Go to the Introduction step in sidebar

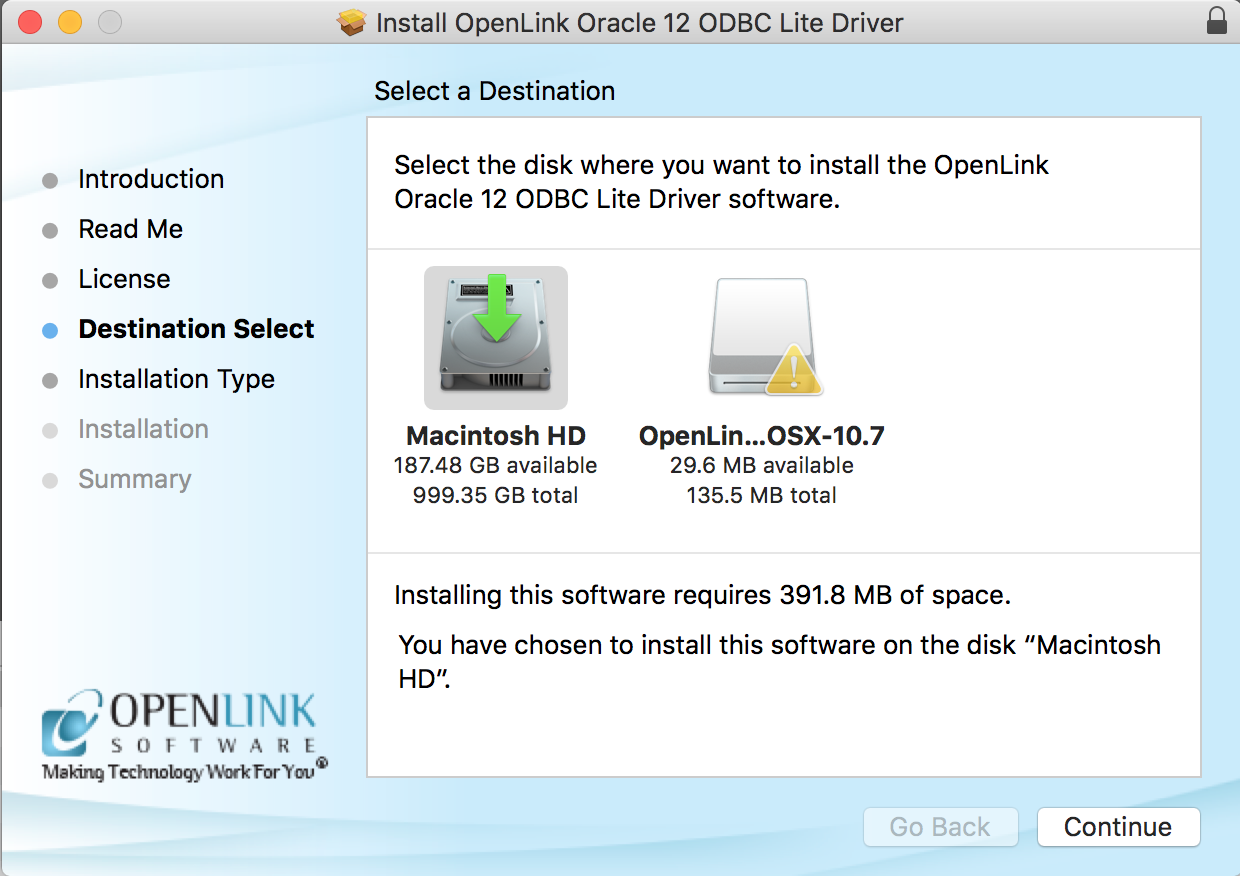point(151,179)
